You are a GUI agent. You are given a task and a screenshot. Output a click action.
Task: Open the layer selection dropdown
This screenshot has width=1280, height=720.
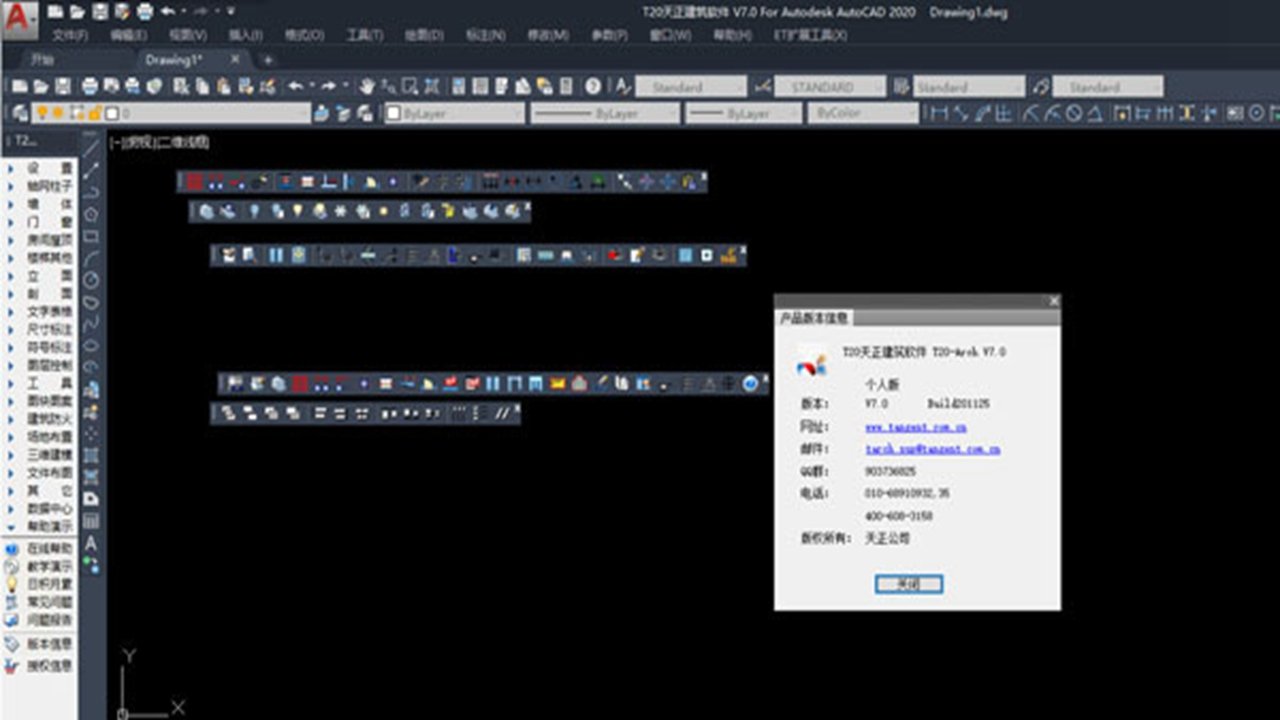172,113
